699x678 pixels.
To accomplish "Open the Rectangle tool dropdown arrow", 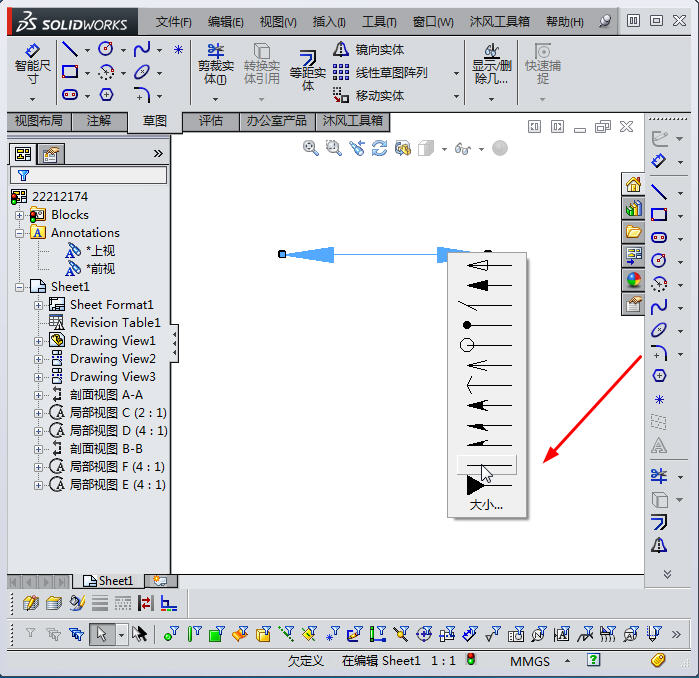I will click(x=88, y=72).
